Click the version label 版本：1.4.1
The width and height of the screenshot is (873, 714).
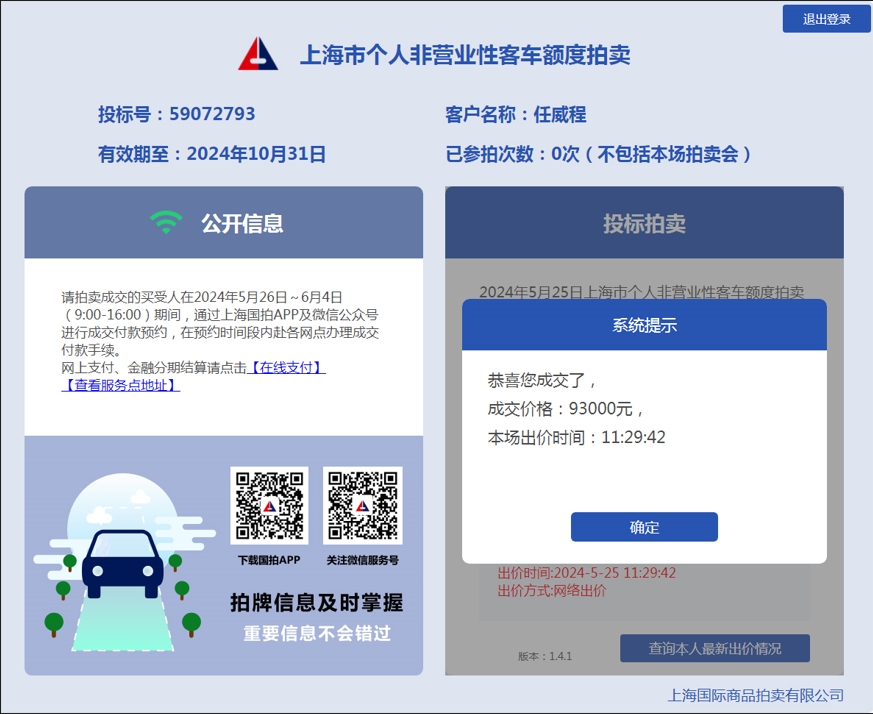(x=545, y=656)
